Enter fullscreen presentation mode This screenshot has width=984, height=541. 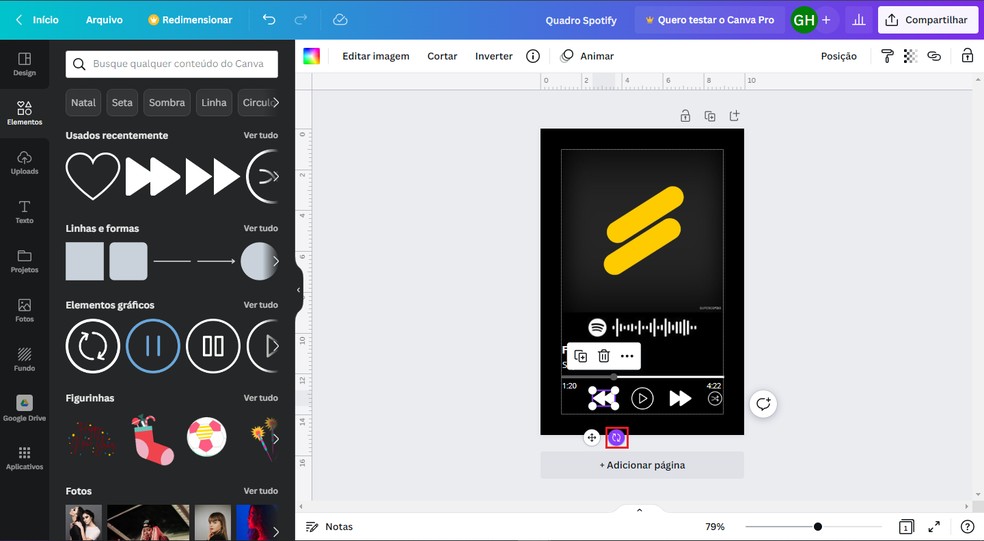[934, 527]
